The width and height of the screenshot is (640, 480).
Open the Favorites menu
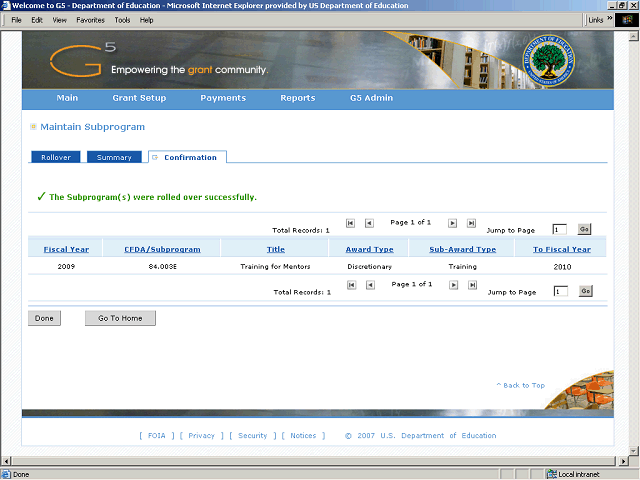91,20
